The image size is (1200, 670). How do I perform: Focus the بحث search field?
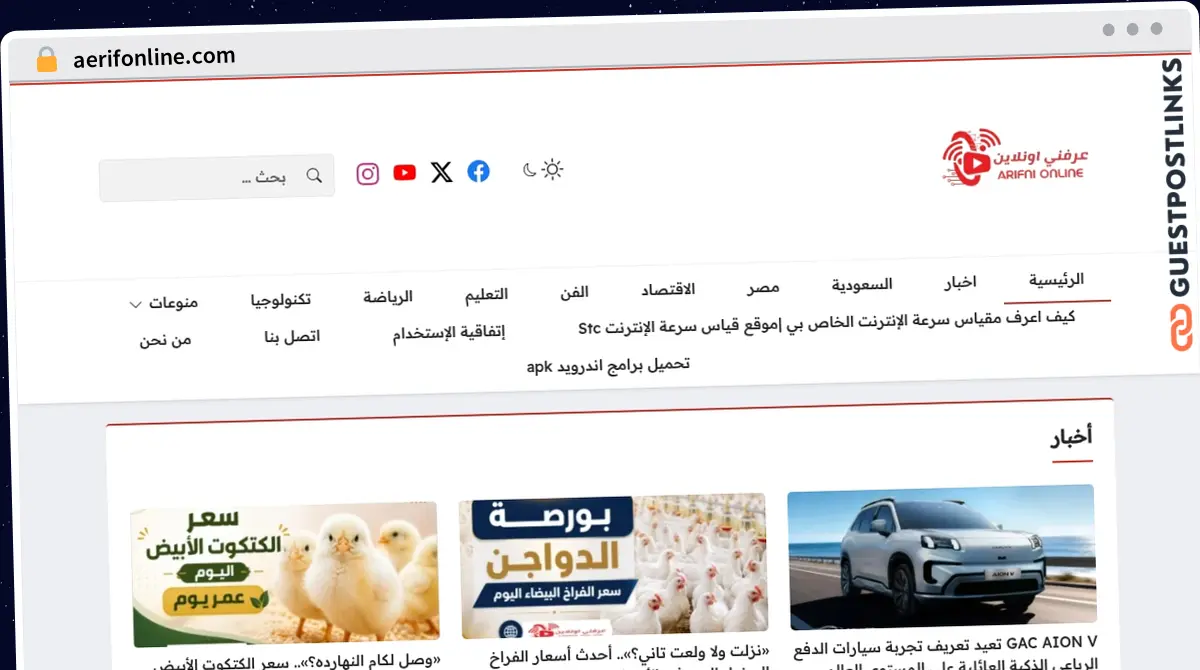(217, 177)
